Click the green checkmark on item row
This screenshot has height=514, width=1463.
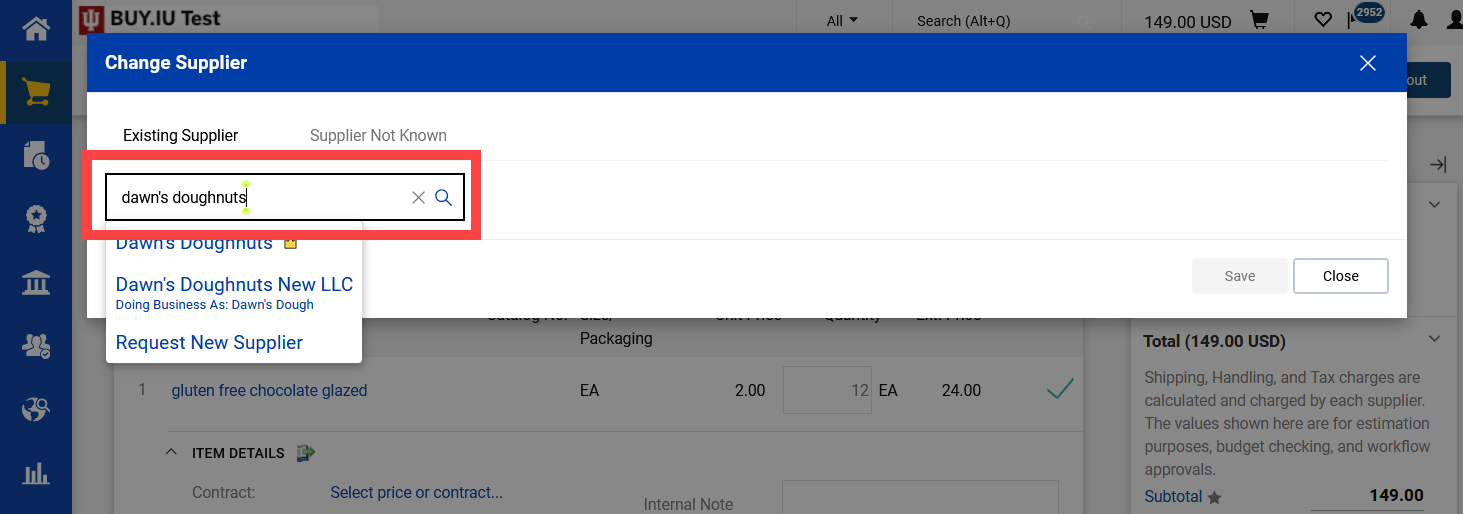(x=1060, y=389)
